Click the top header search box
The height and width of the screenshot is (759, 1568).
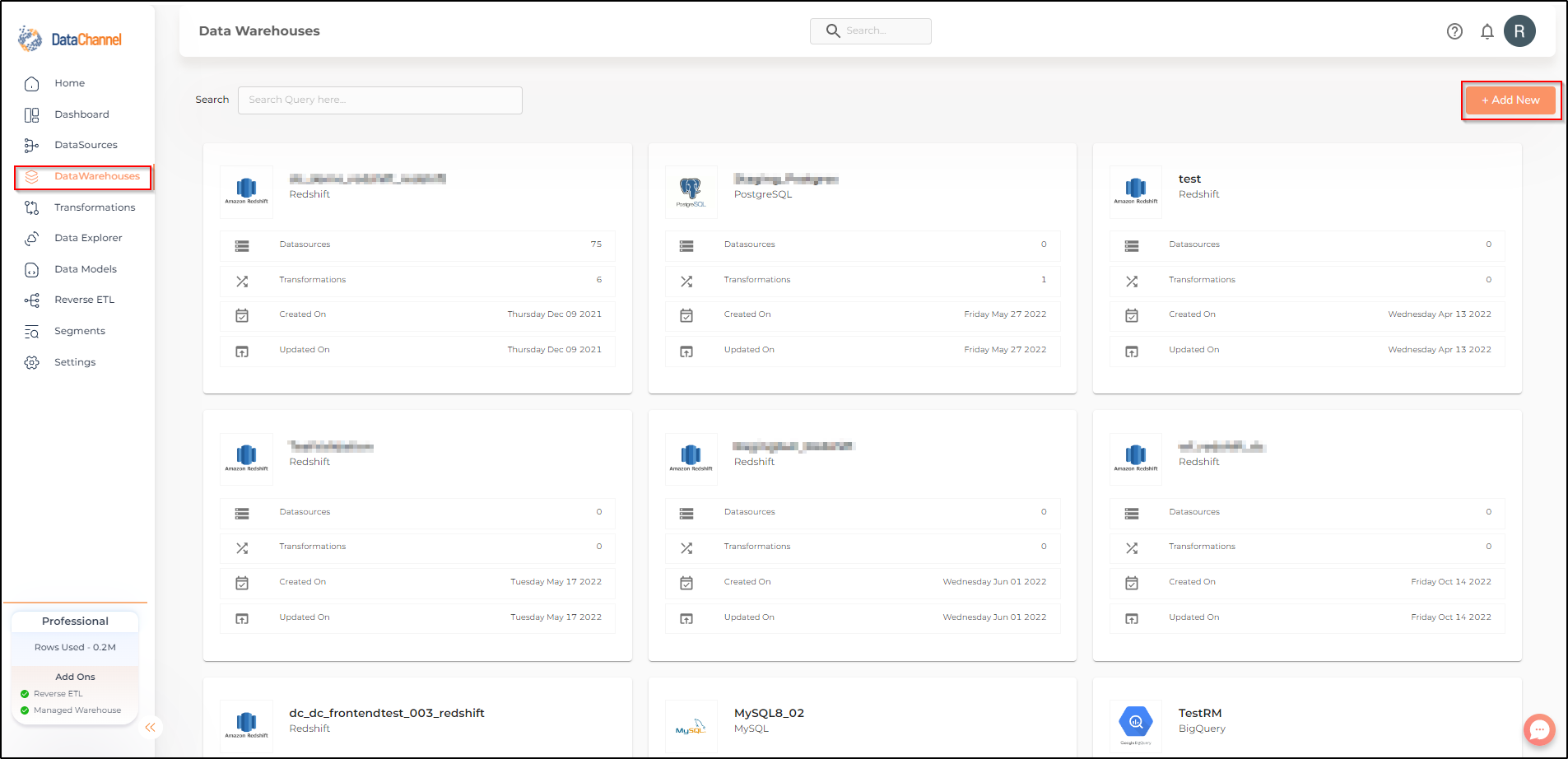pyautogui.click(x=870, y=31)
